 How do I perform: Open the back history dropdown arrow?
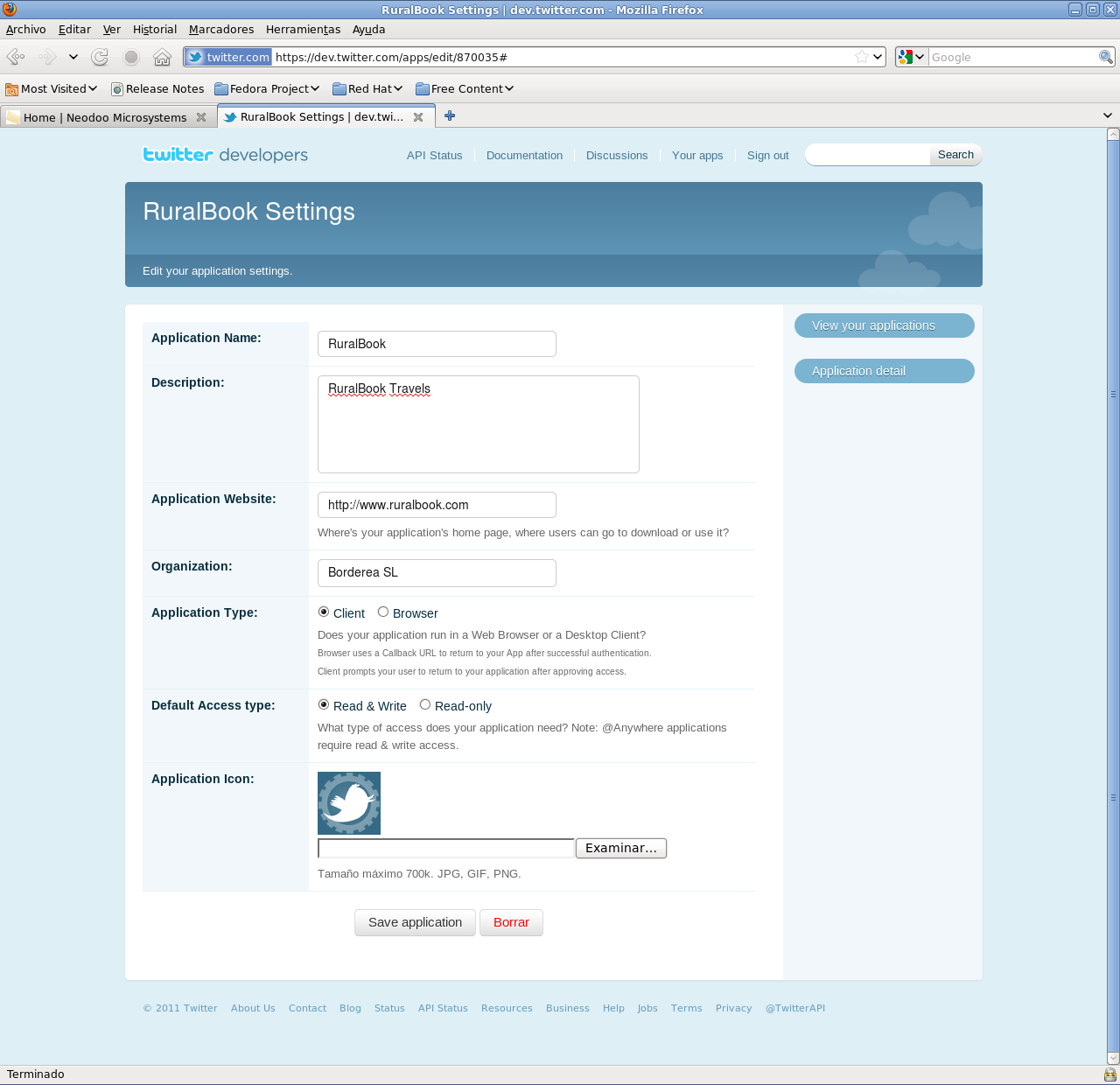click(x=73, y=57)
